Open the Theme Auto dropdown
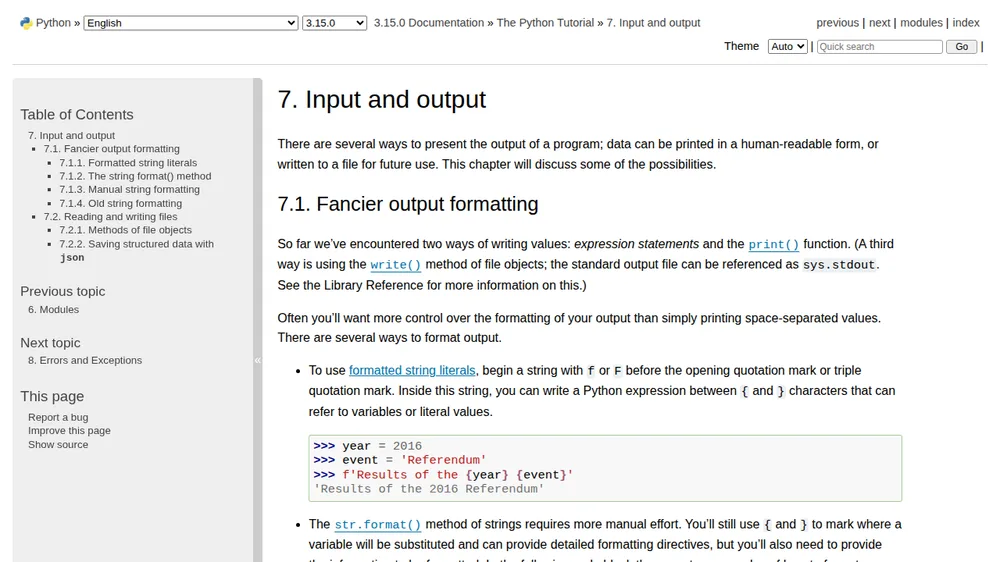Screen dimensions: 1000x562 pyautogui.click(x=787, y=47)
